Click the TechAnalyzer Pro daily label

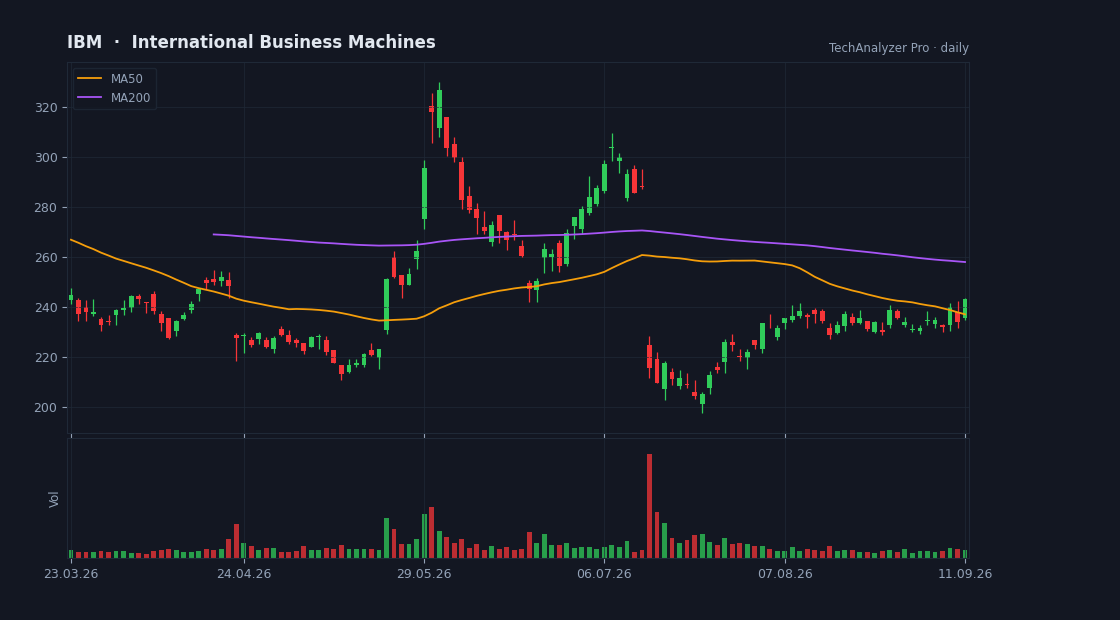(899, 48)
